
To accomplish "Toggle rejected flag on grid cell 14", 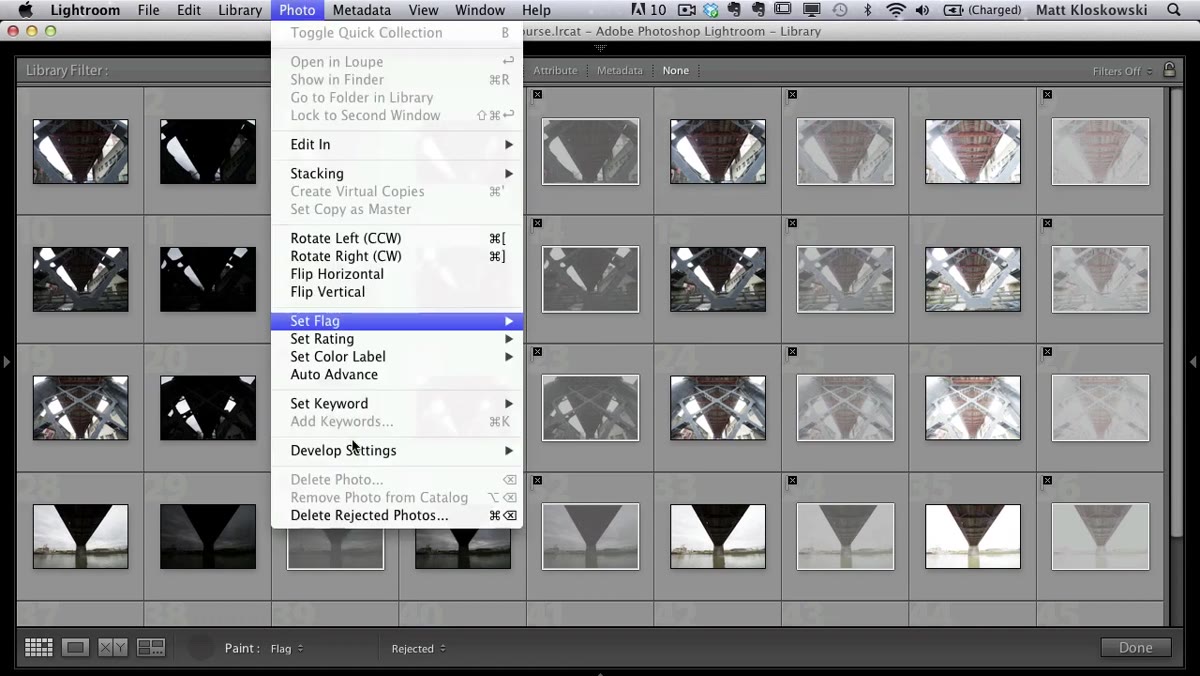I will [537, 223].
